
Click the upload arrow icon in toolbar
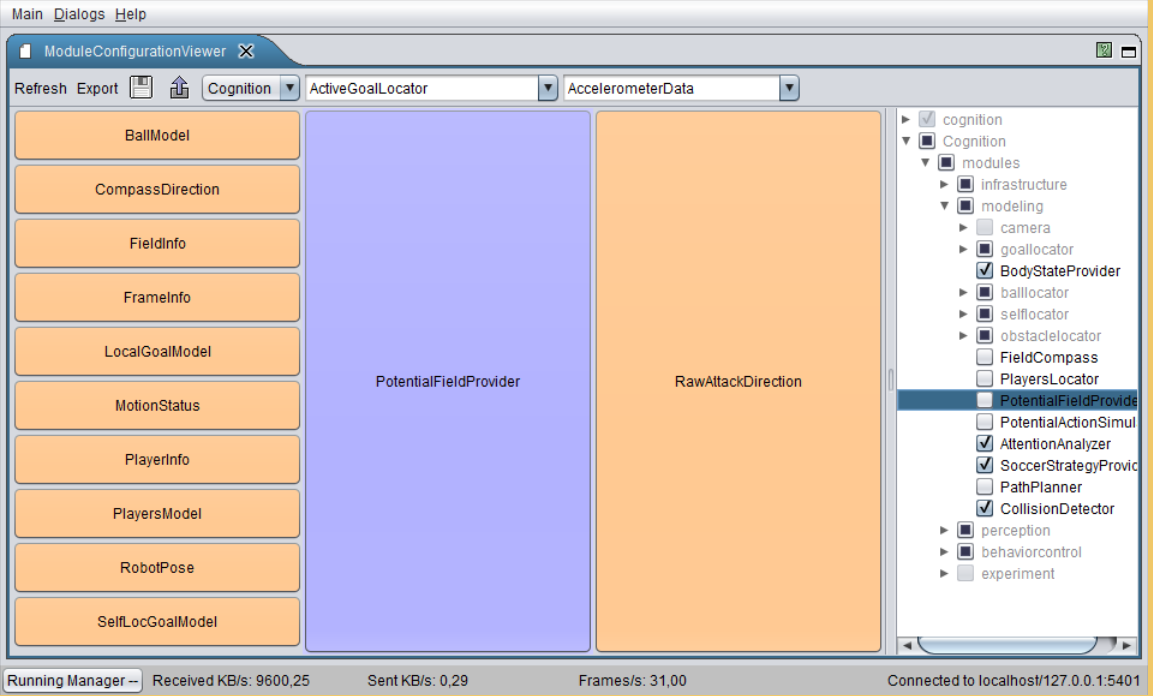click(179, 88)
